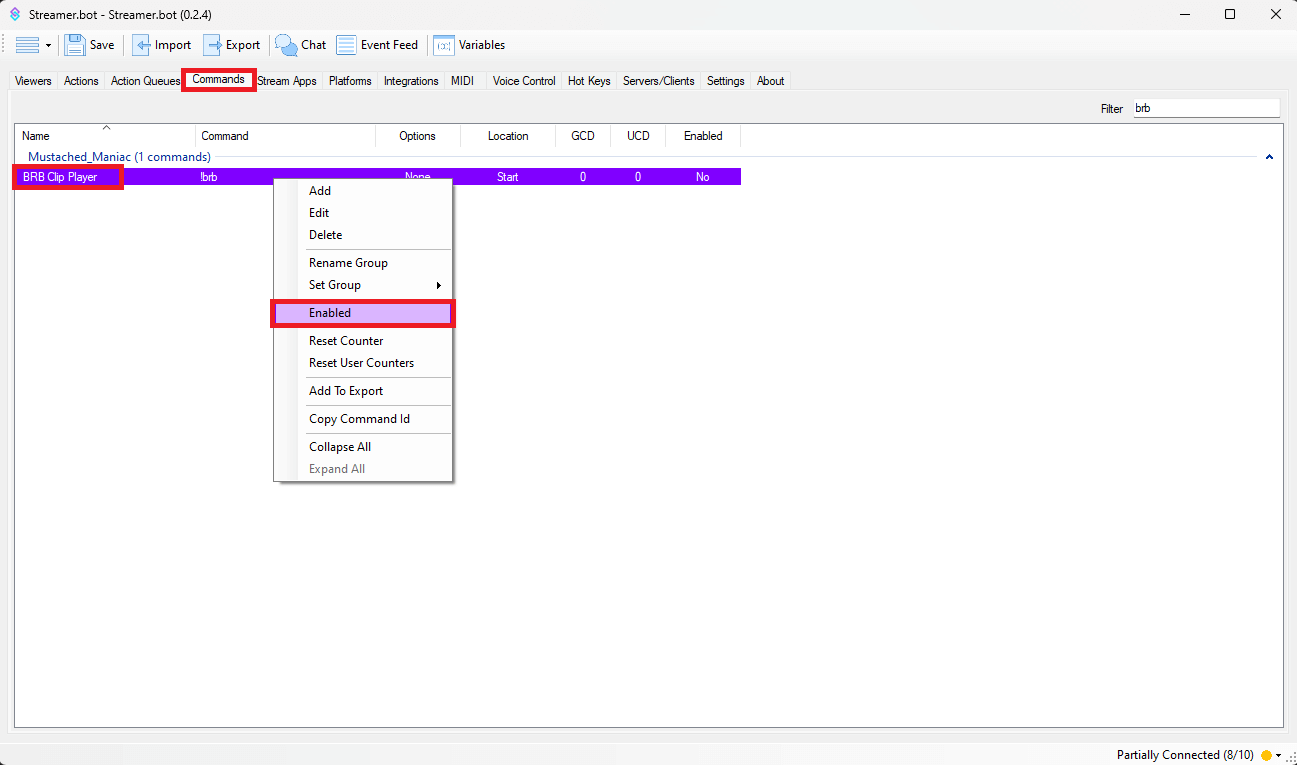
Task: Open dropdown arrow next to hamburger menu
Action: [48, 46]
